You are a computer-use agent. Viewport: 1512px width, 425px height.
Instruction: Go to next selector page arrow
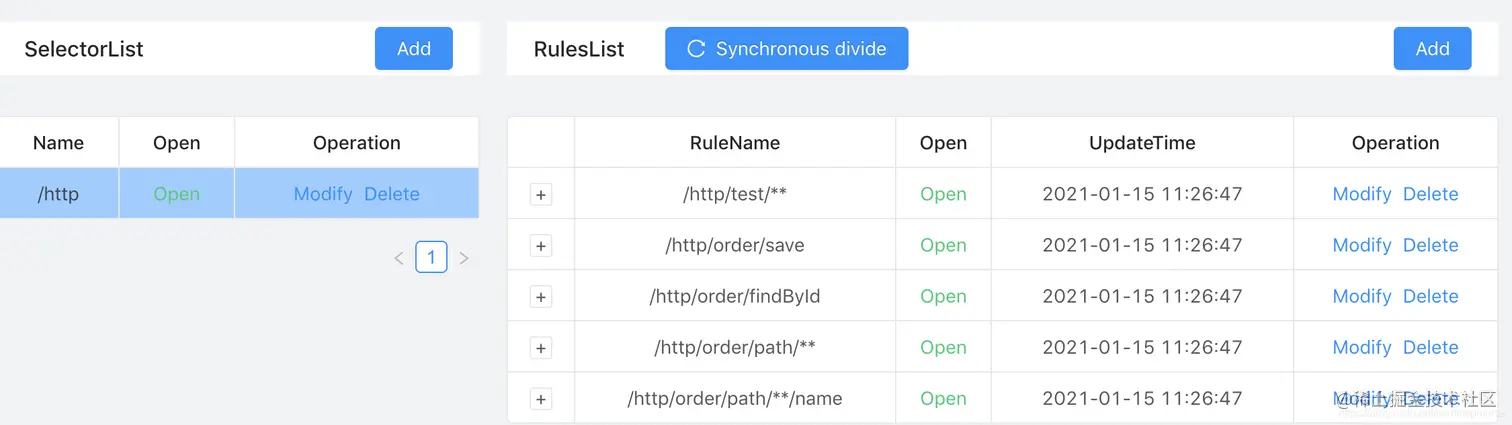(x=464, y=258)
